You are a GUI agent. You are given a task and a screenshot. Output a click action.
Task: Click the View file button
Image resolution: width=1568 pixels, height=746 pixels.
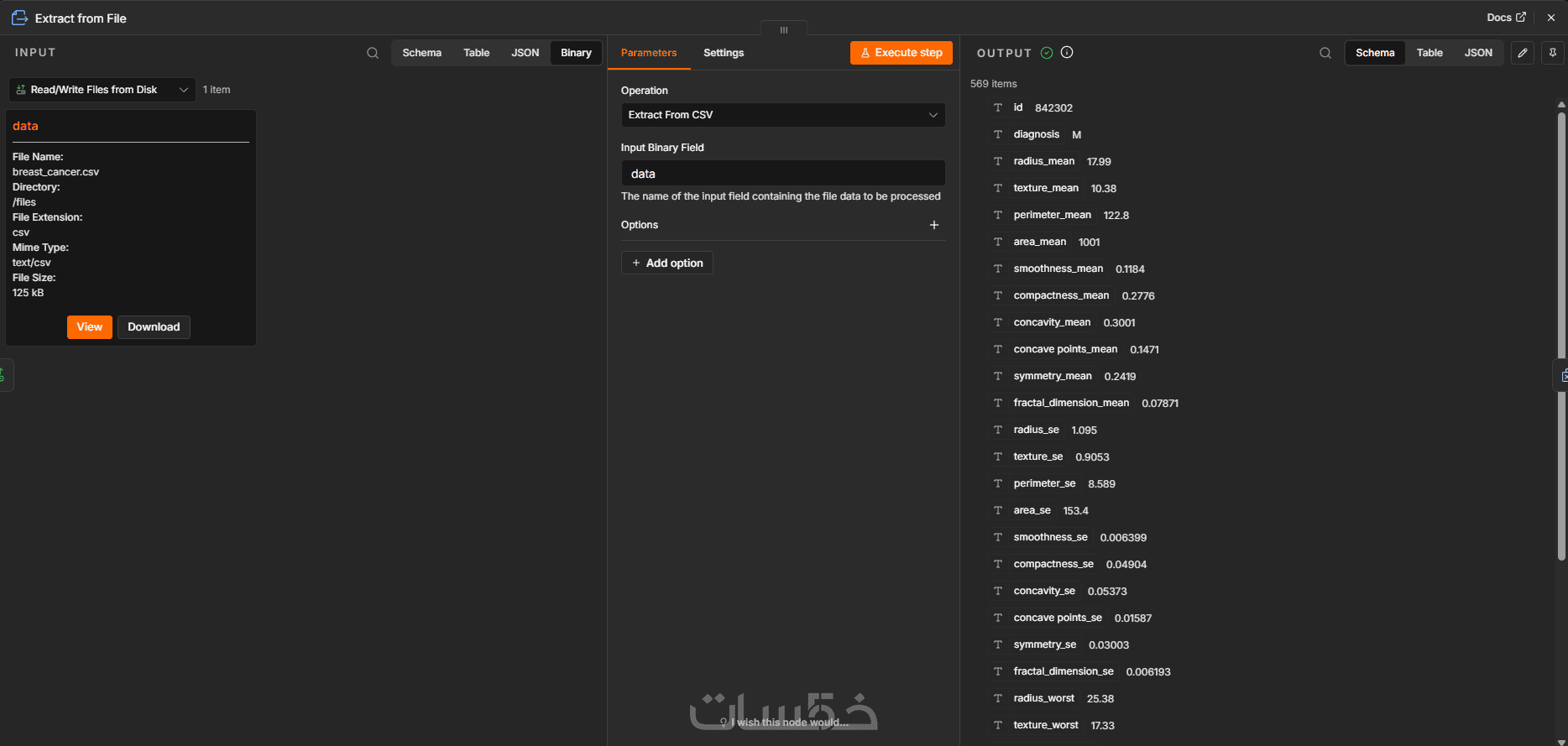click(x=90, y=327)
